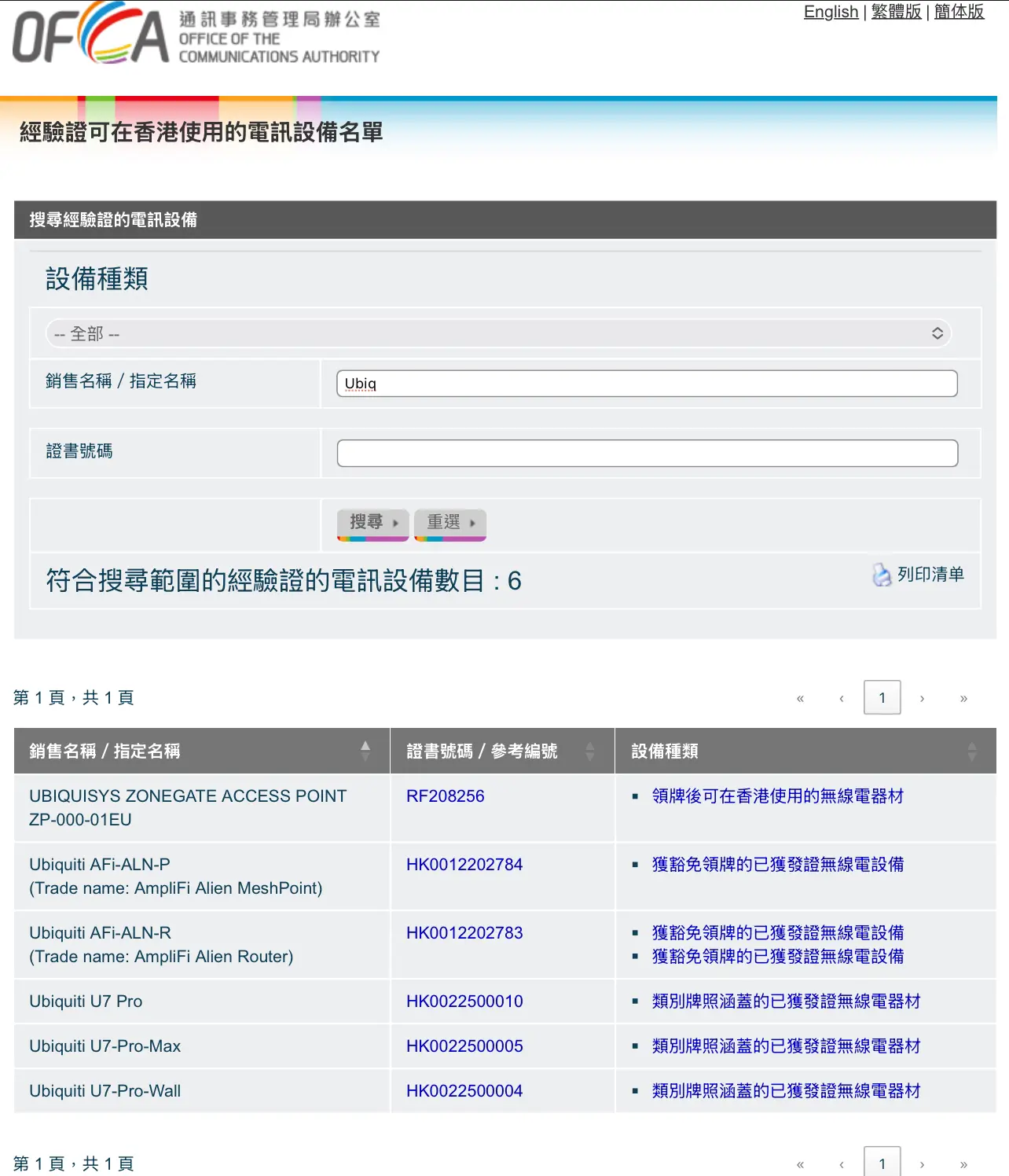Open Ubiquiti AFi-ALN-R Router entry
Screen dimensions: 1009x1176
(161, 944)
